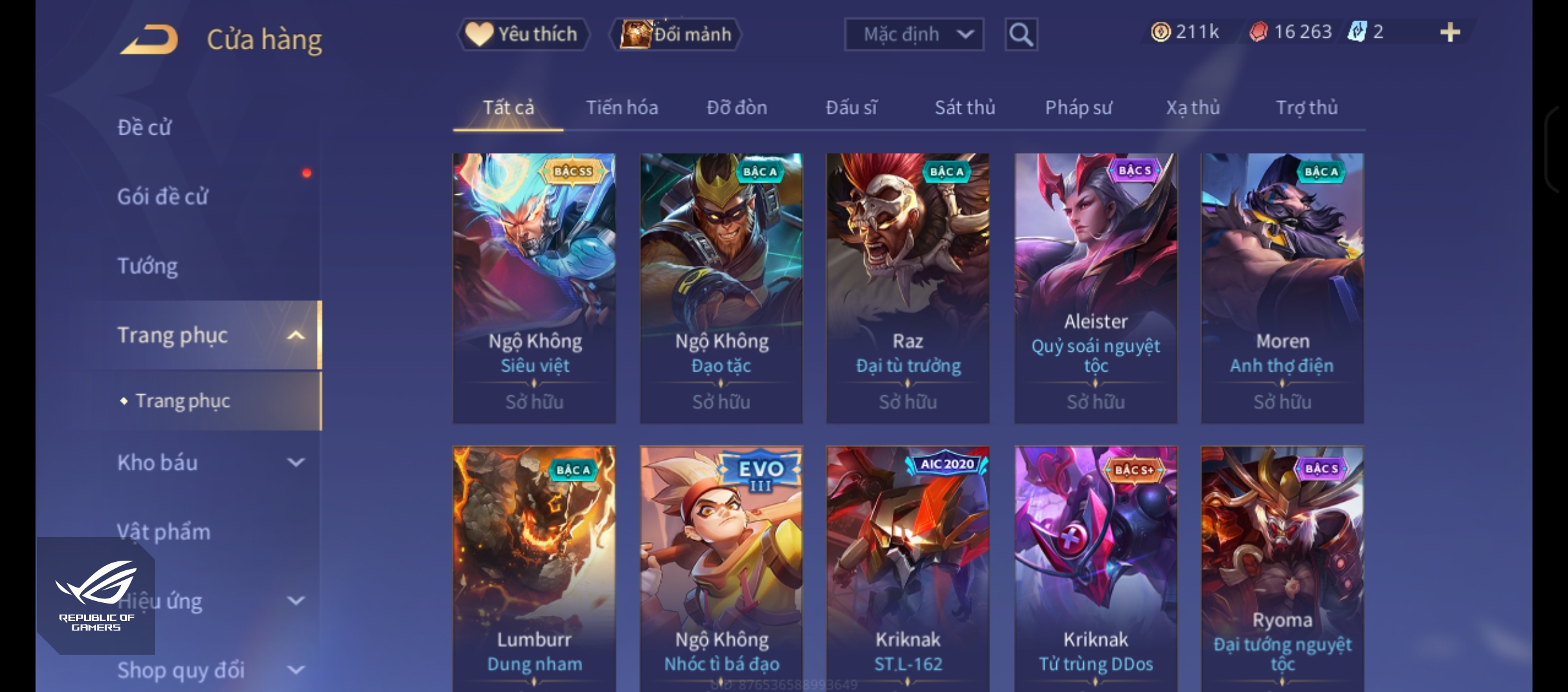This screenshot has height=692, width=1568.
Task: Open Kriknak ST.L-162 skin card
Action: (908, 569)
